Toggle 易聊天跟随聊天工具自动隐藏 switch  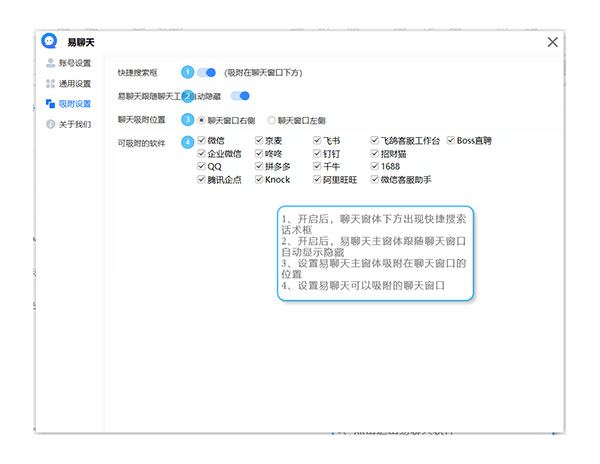pos(240,96)
